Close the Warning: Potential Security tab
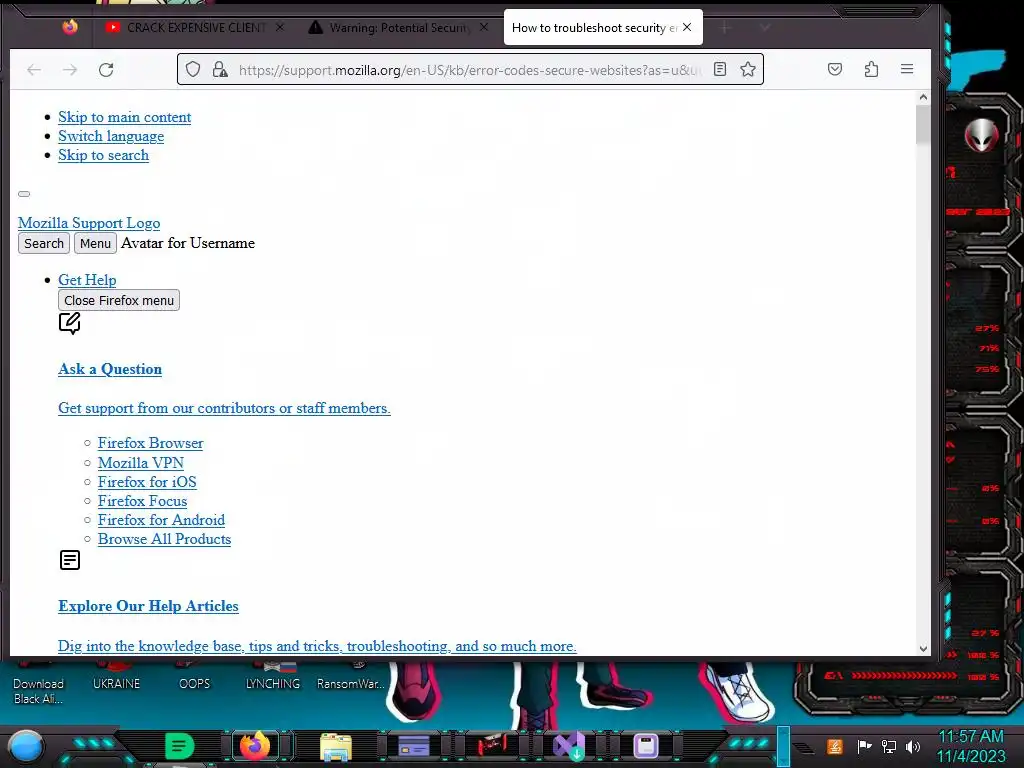Viewport: 1024px width, 768px height. [x=484, y=27]
